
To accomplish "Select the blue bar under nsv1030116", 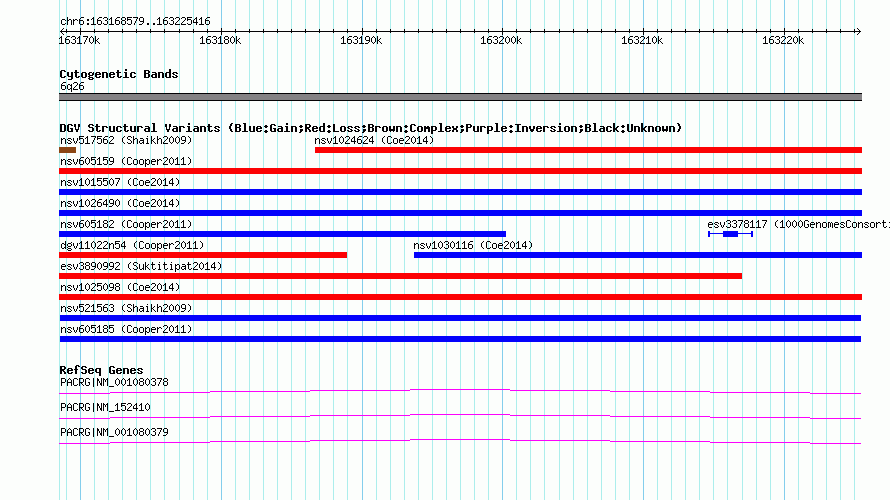I will (638, 255).
